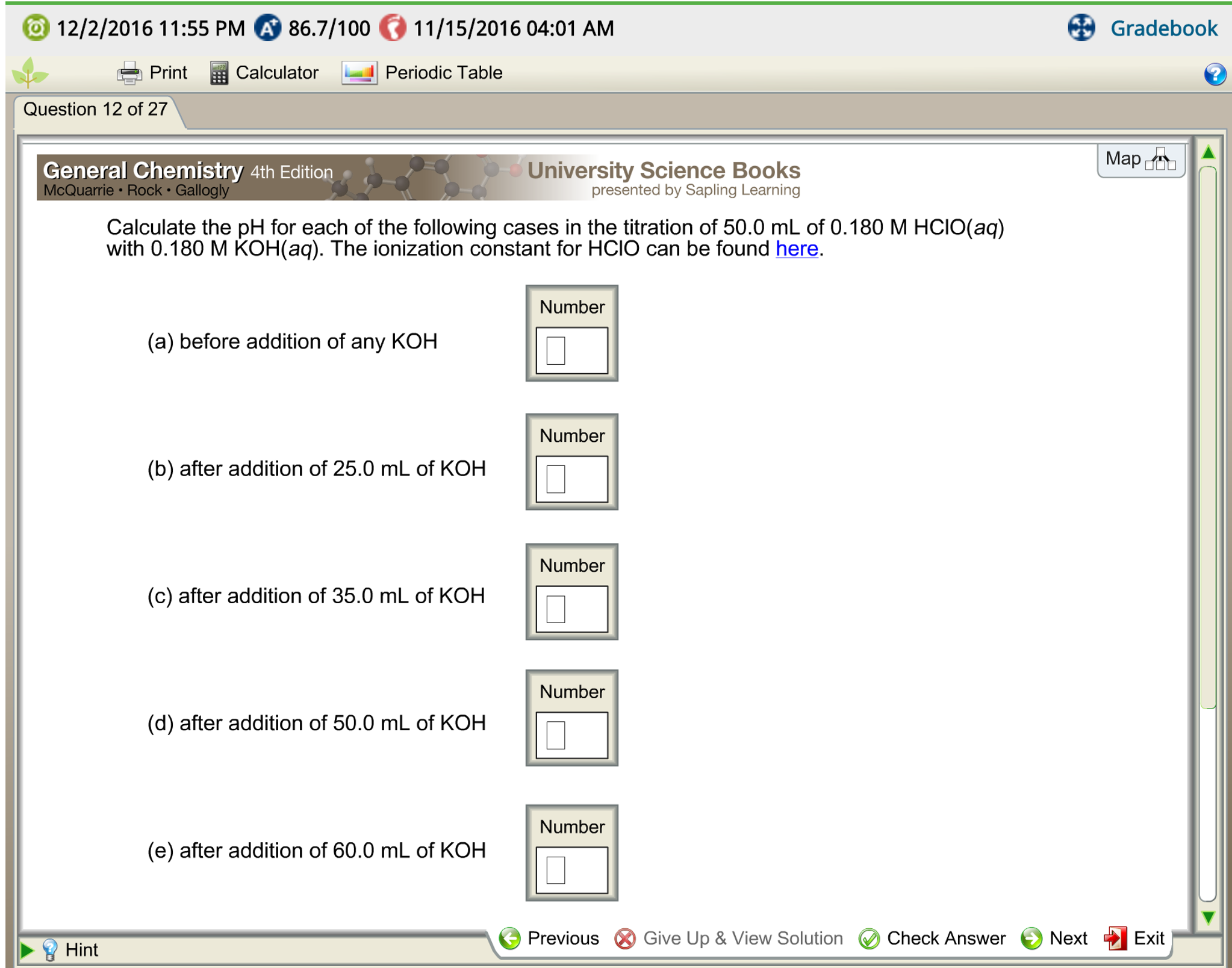Go to the Previous question
Image resolution: width=1232 pixels, height=968 pixels.
[x=549, y=938]
